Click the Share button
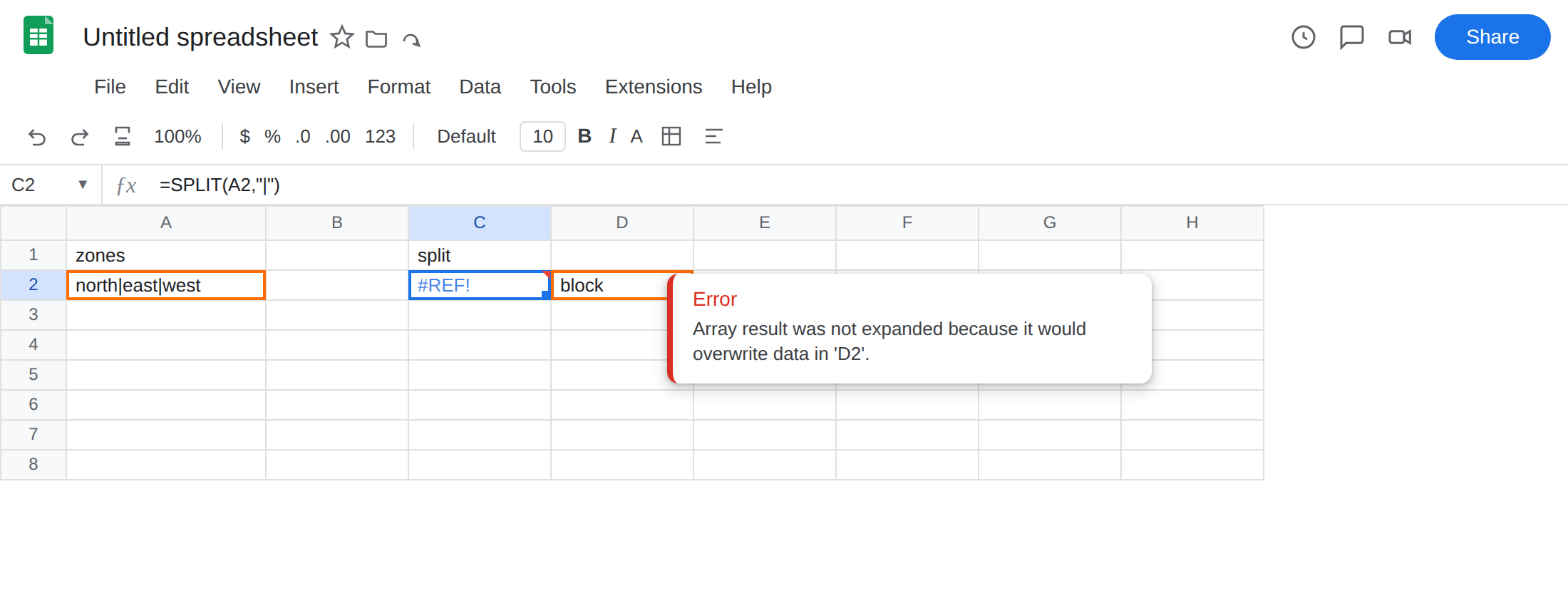Viewport: 1568px width, 613px height. tap(1492, 37)
